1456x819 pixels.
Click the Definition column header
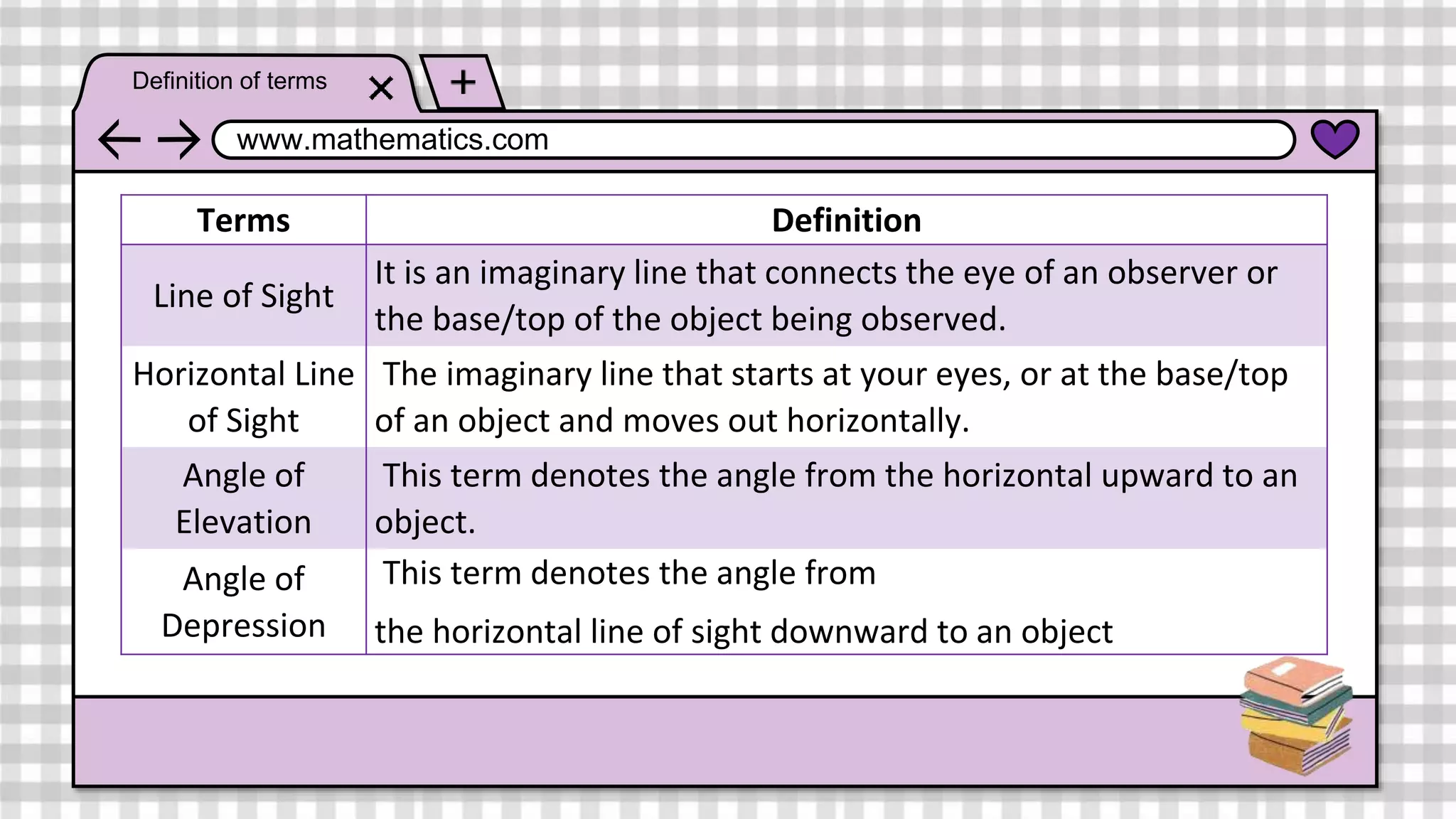[x=846, y=220]
